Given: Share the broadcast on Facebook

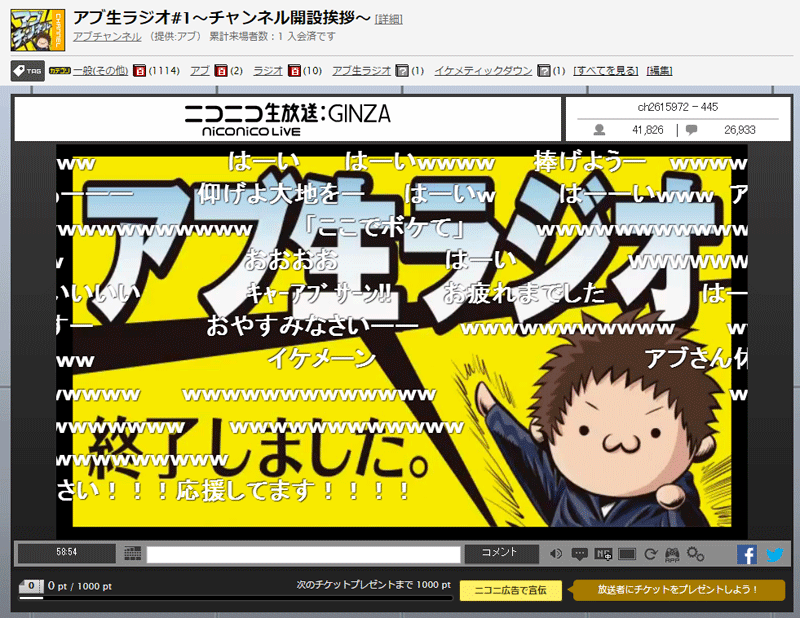Looking at the screenshot, I should click(x=747, y=555).
